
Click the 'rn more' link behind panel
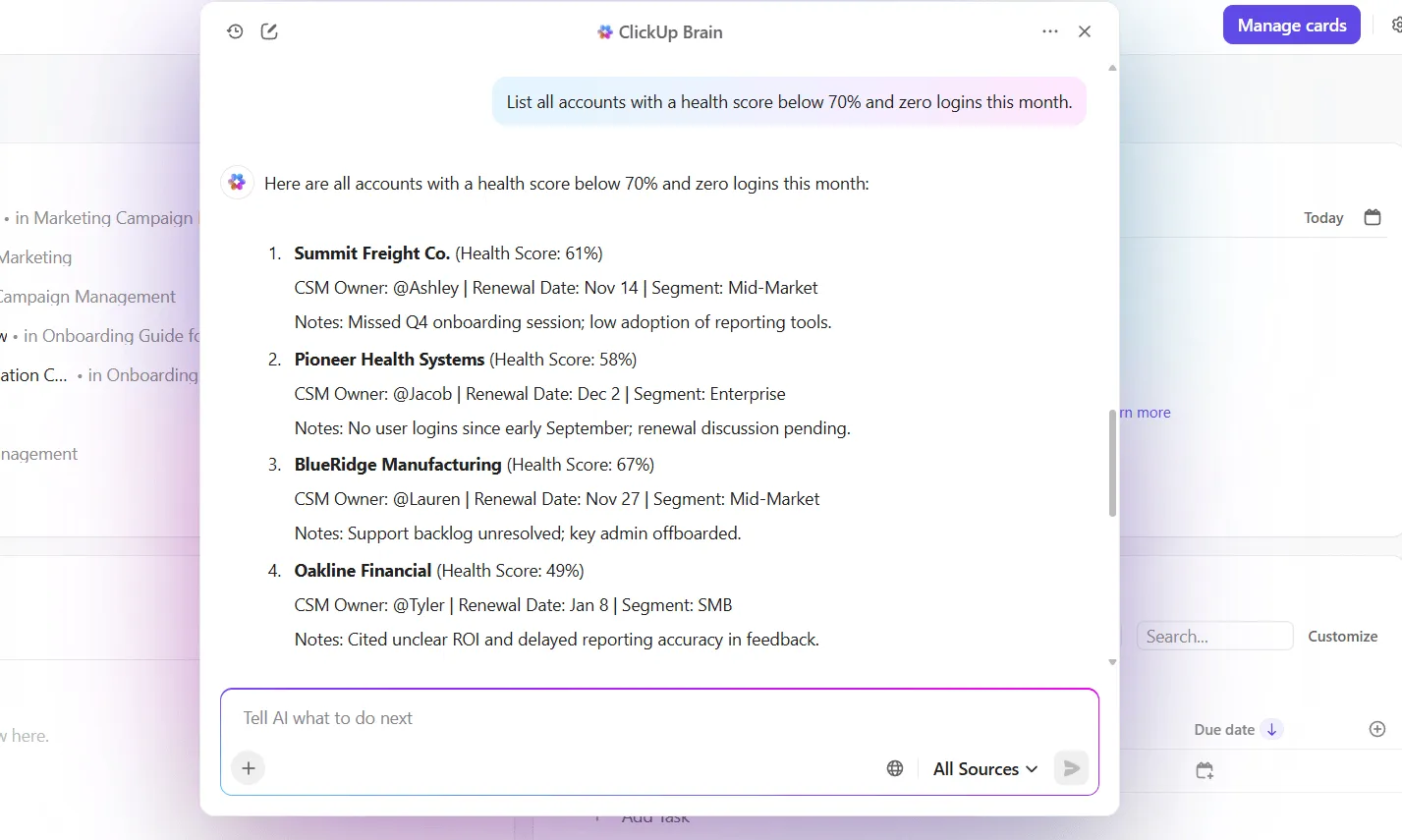[1146, 413]
